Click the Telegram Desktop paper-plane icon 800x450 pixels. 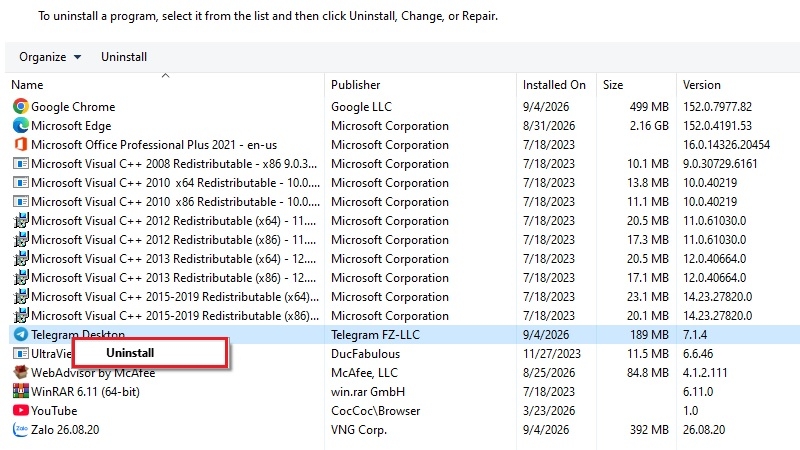[20, 335]
